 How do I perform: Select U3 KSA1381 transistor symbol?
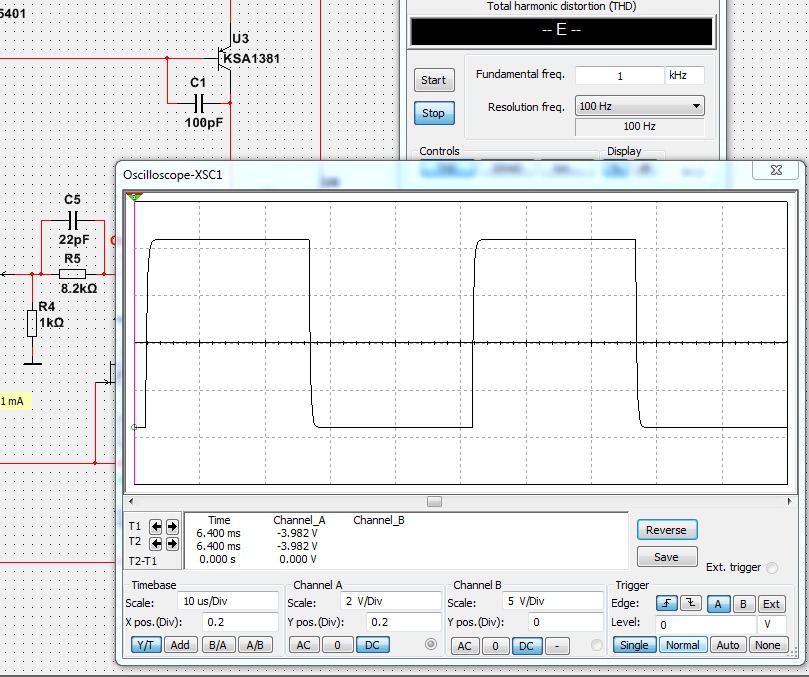point(224,58)
